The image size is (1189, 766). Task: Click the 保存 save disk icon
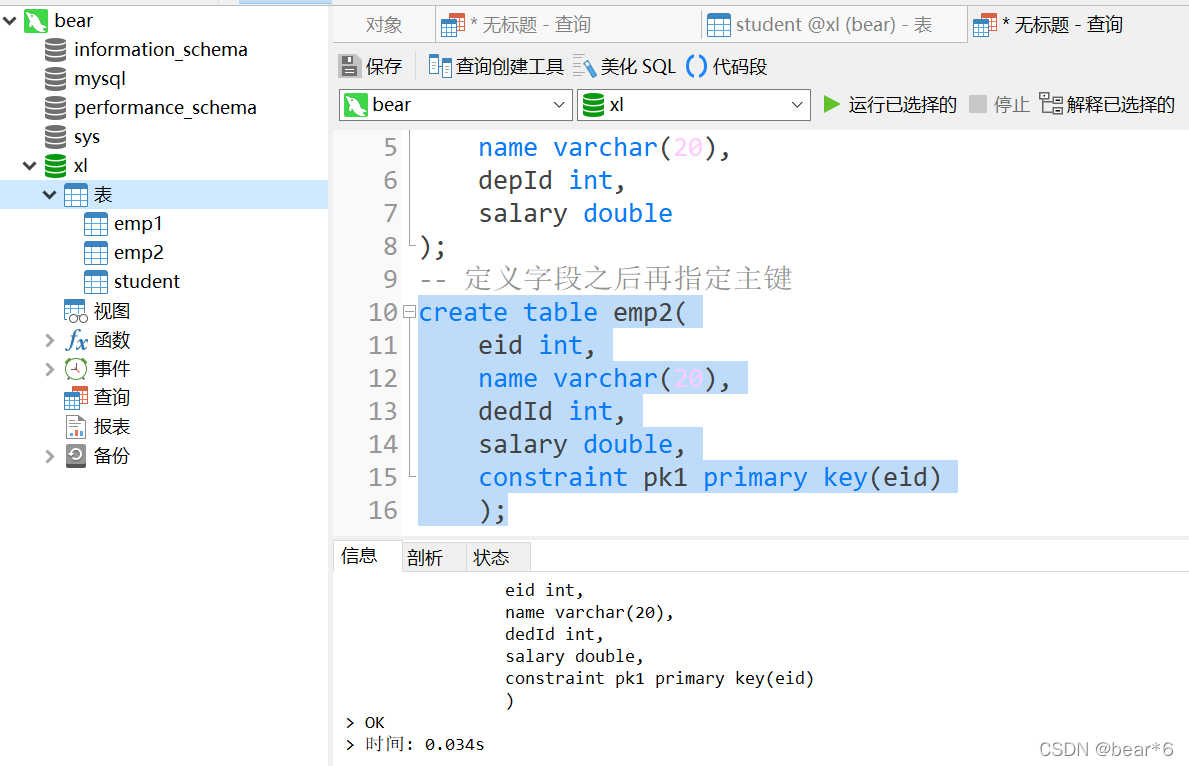(x=350, y=66)
